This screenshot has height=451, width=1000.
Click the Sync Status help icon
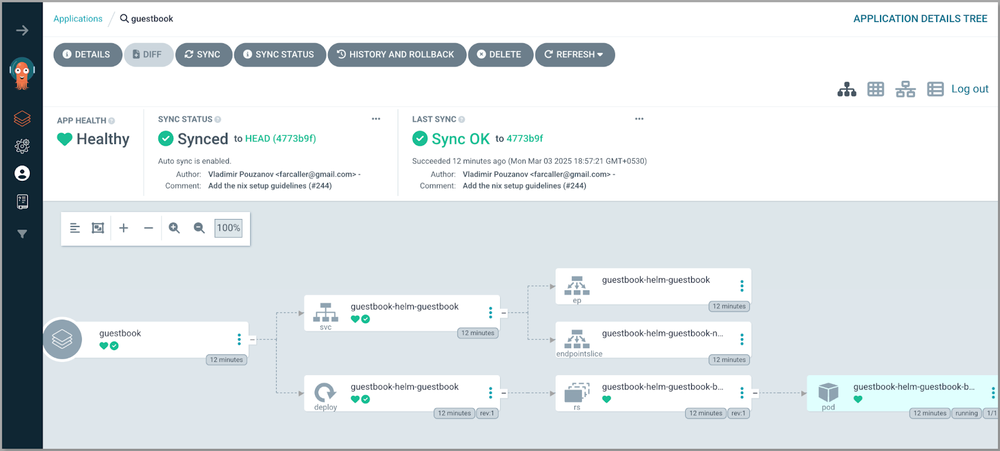(x=217, y=119)
